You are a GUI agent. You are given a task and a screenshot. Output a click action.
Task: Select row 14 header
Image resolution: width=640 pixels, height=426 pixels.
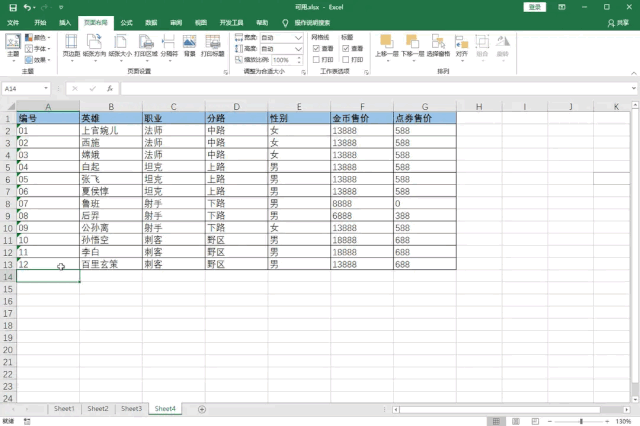coord(8,277)
